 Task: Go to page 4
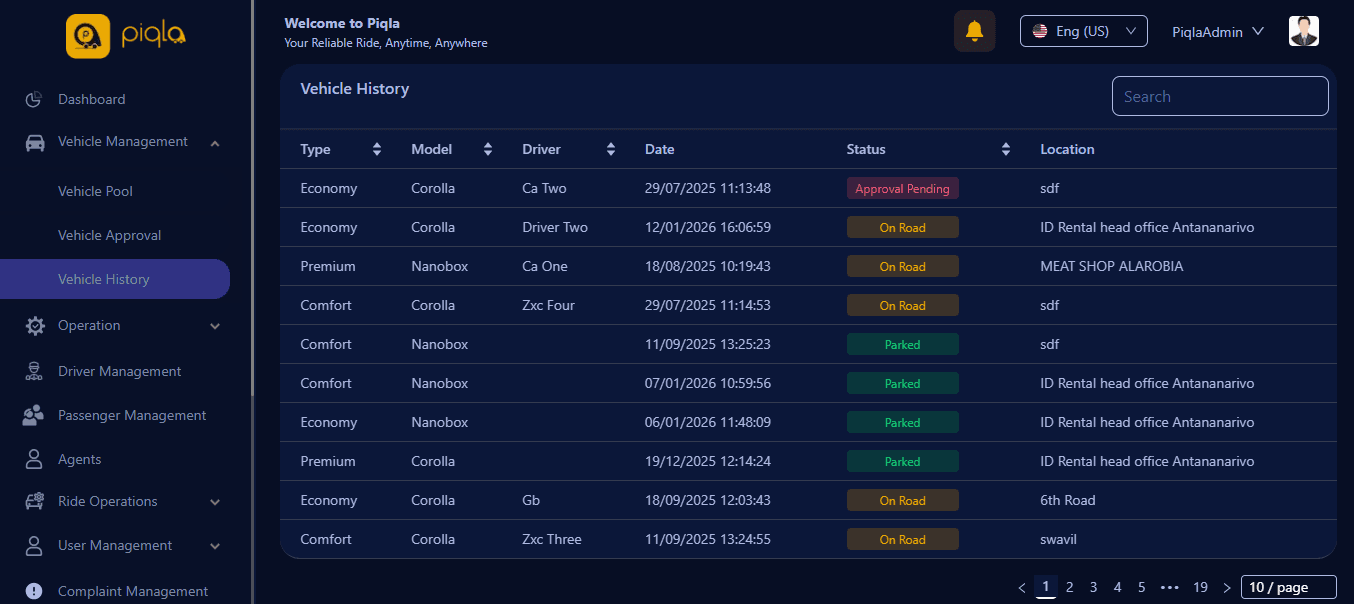[x=1118, y=587]
